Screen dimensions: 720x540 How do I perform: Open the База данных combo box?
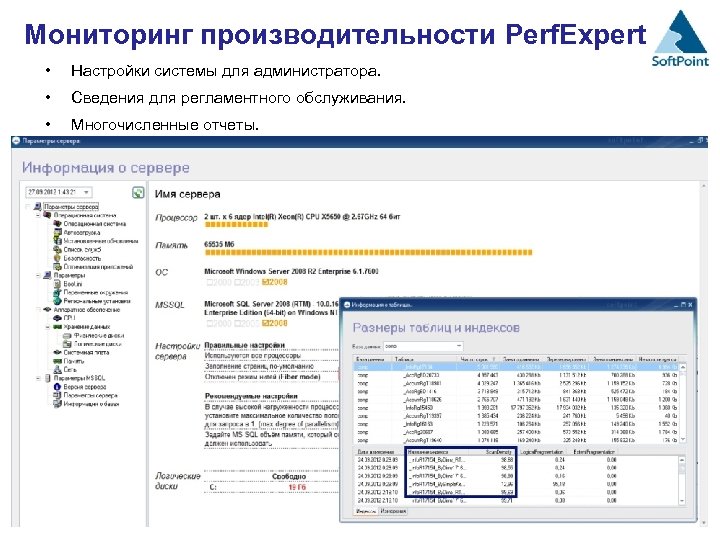[422, 346]
